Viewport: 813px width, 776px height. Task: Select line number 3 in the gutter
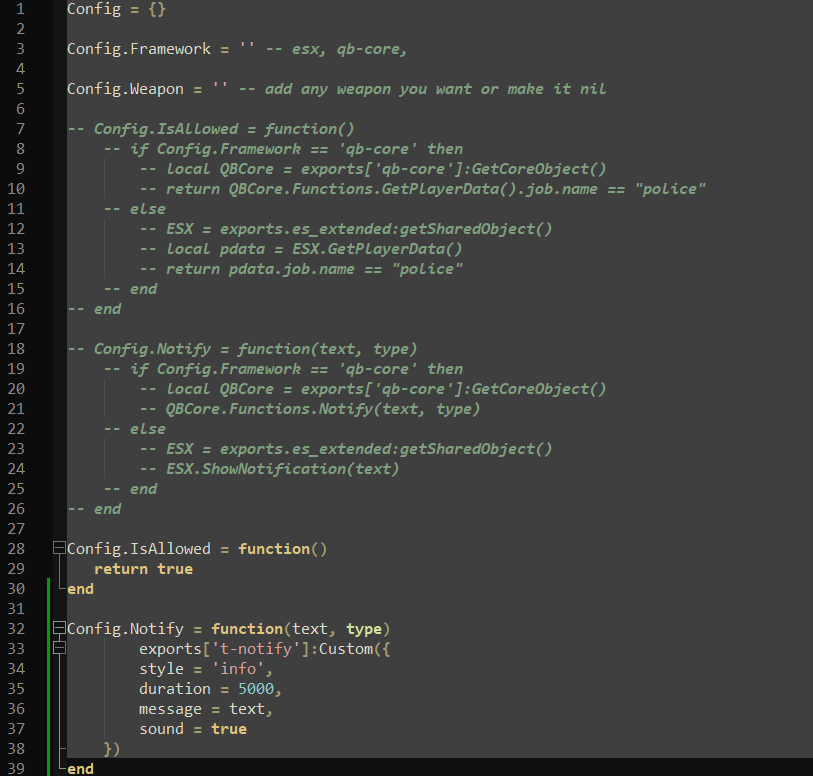pos(20,49)
